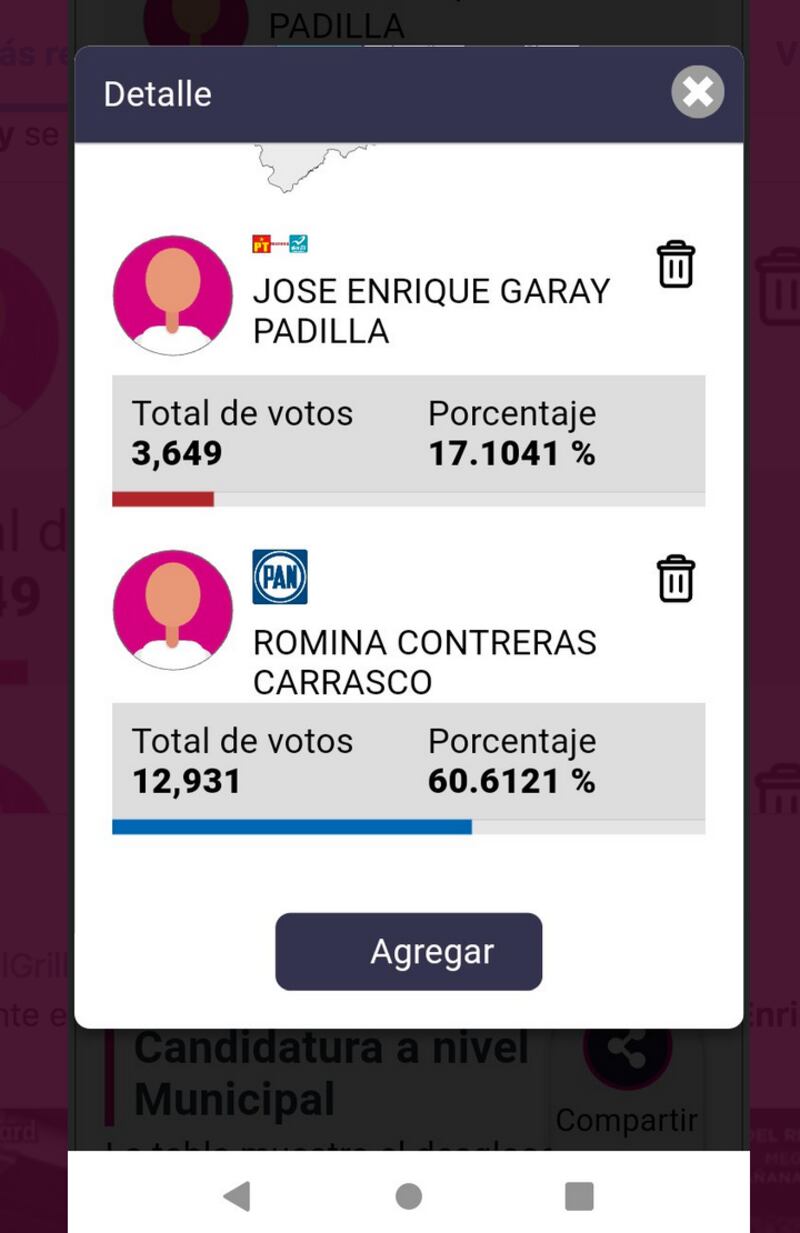Click the PT coalition party logo
Viewport: 800px width, 1233px height.
click(280, 243)
